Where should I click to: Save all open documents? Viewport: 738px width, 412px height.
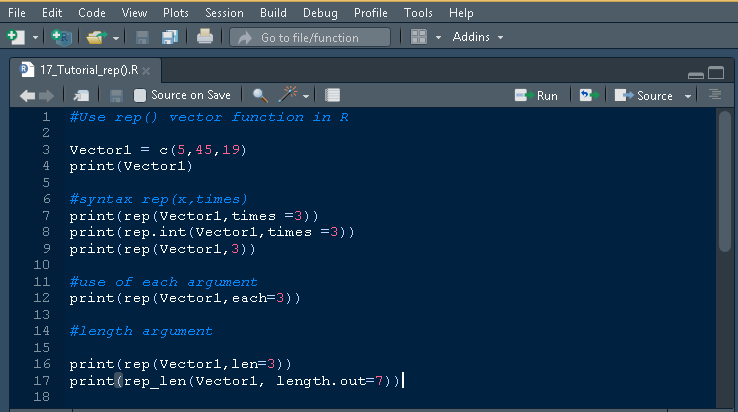click(169, 37)
